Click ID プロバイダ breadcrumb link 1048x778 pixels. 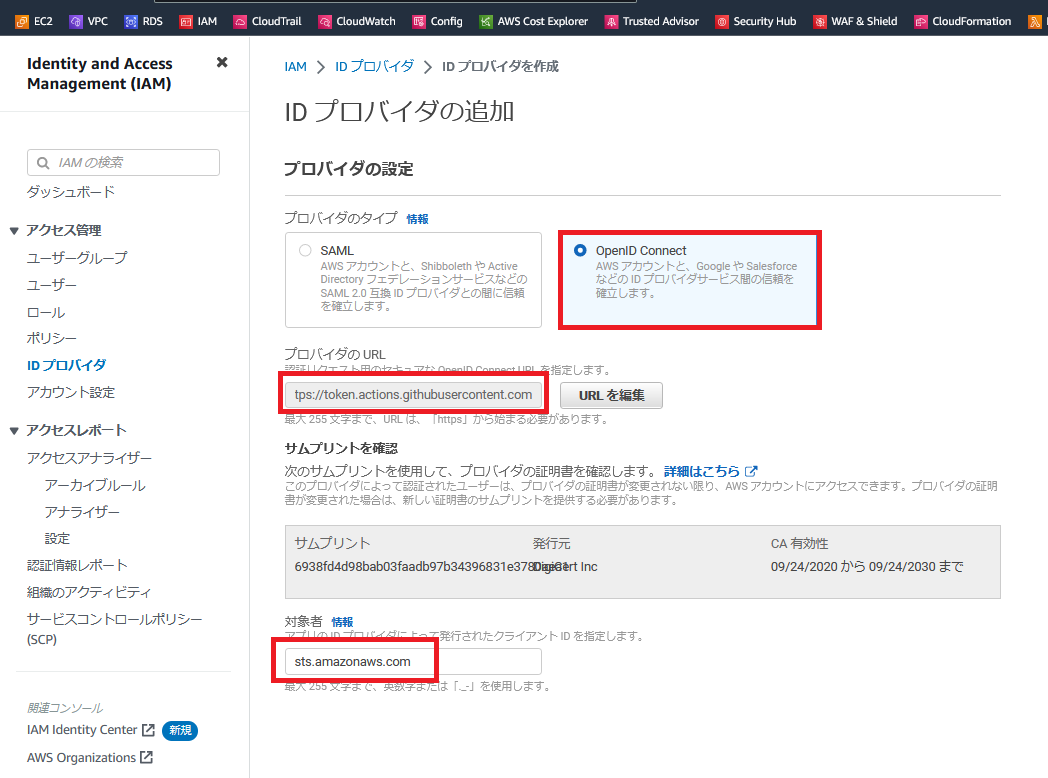point(374,67)
